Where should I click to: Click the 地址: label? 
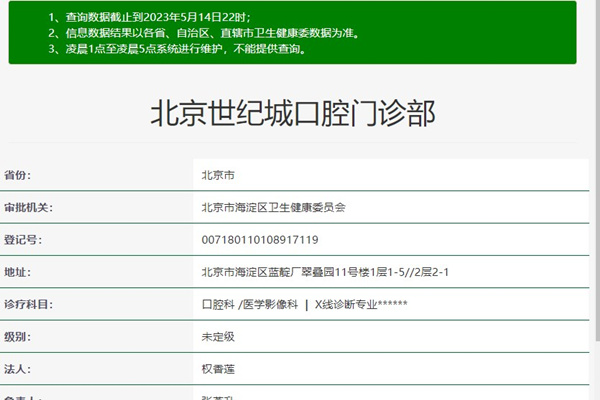click(17, 272)
